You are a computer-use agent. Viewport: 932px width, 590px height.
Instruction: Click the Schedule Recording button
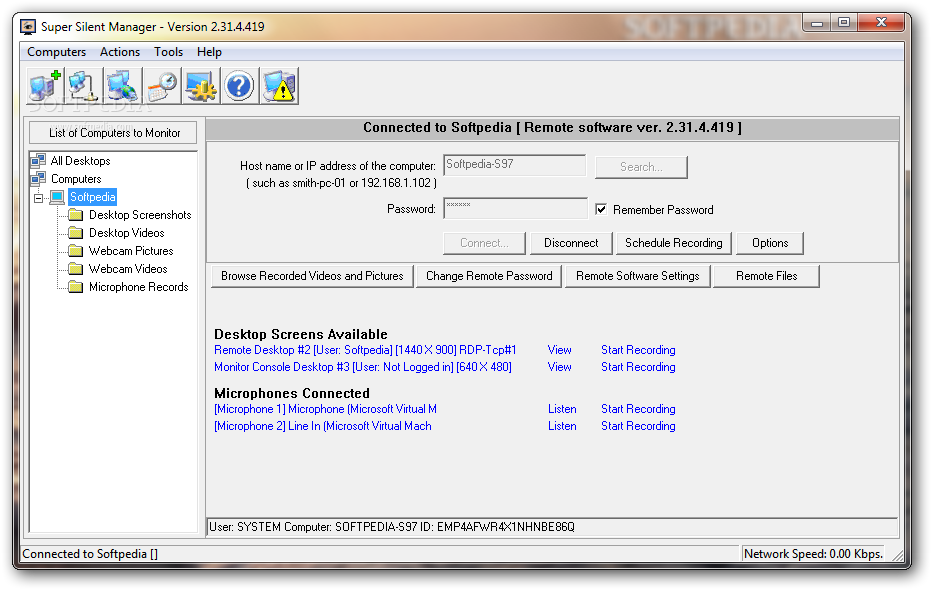673,243
